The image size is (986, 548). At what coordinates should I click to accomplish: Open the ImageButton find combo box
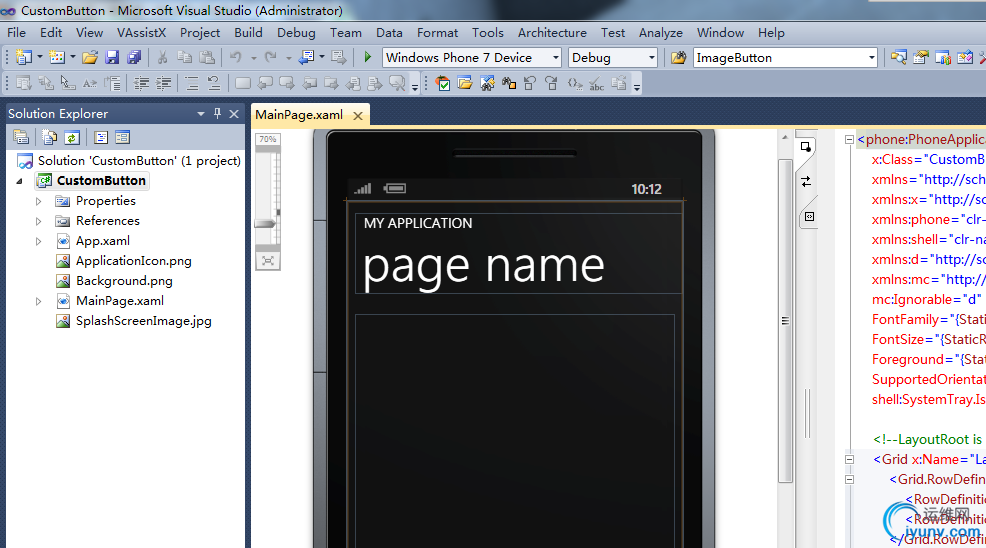click(x=872, y=57)
